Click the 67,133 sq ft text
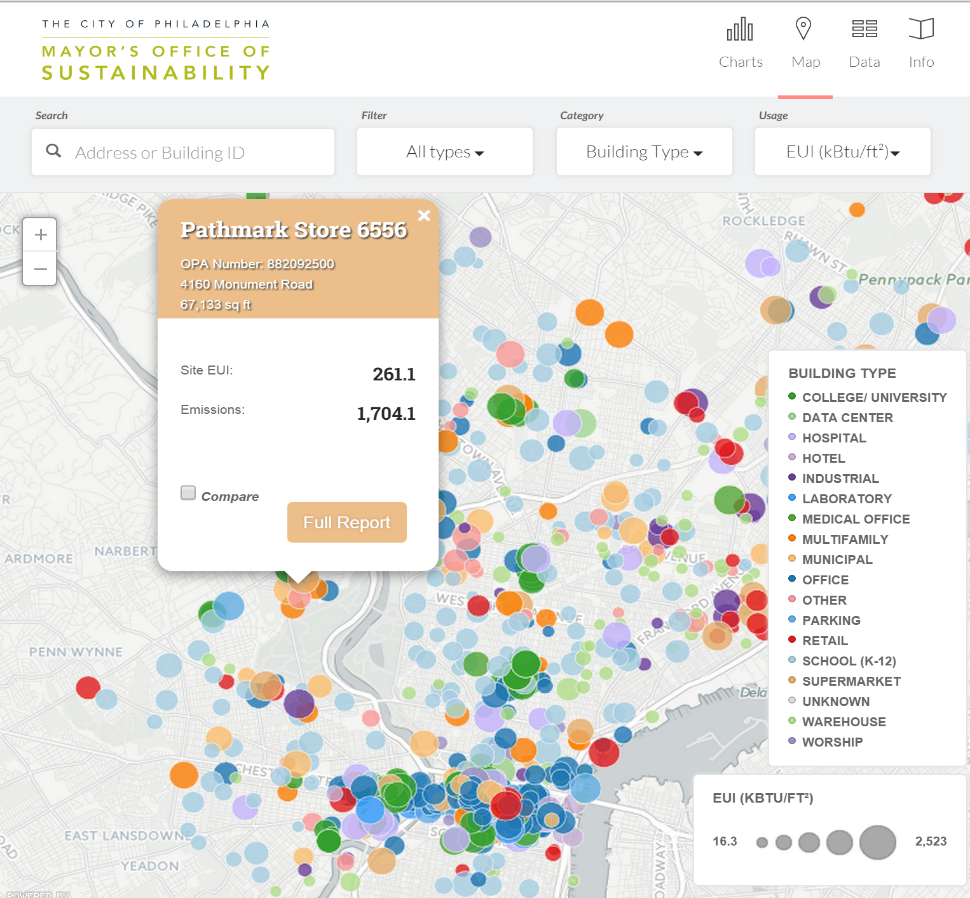 tap(216, 305)
